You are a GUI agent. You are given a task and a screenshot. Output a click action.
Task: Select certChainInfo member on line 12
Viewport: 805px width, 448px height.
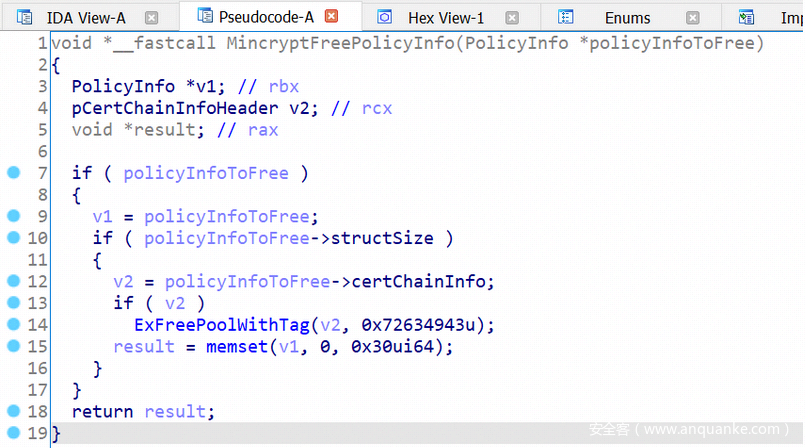418,281
